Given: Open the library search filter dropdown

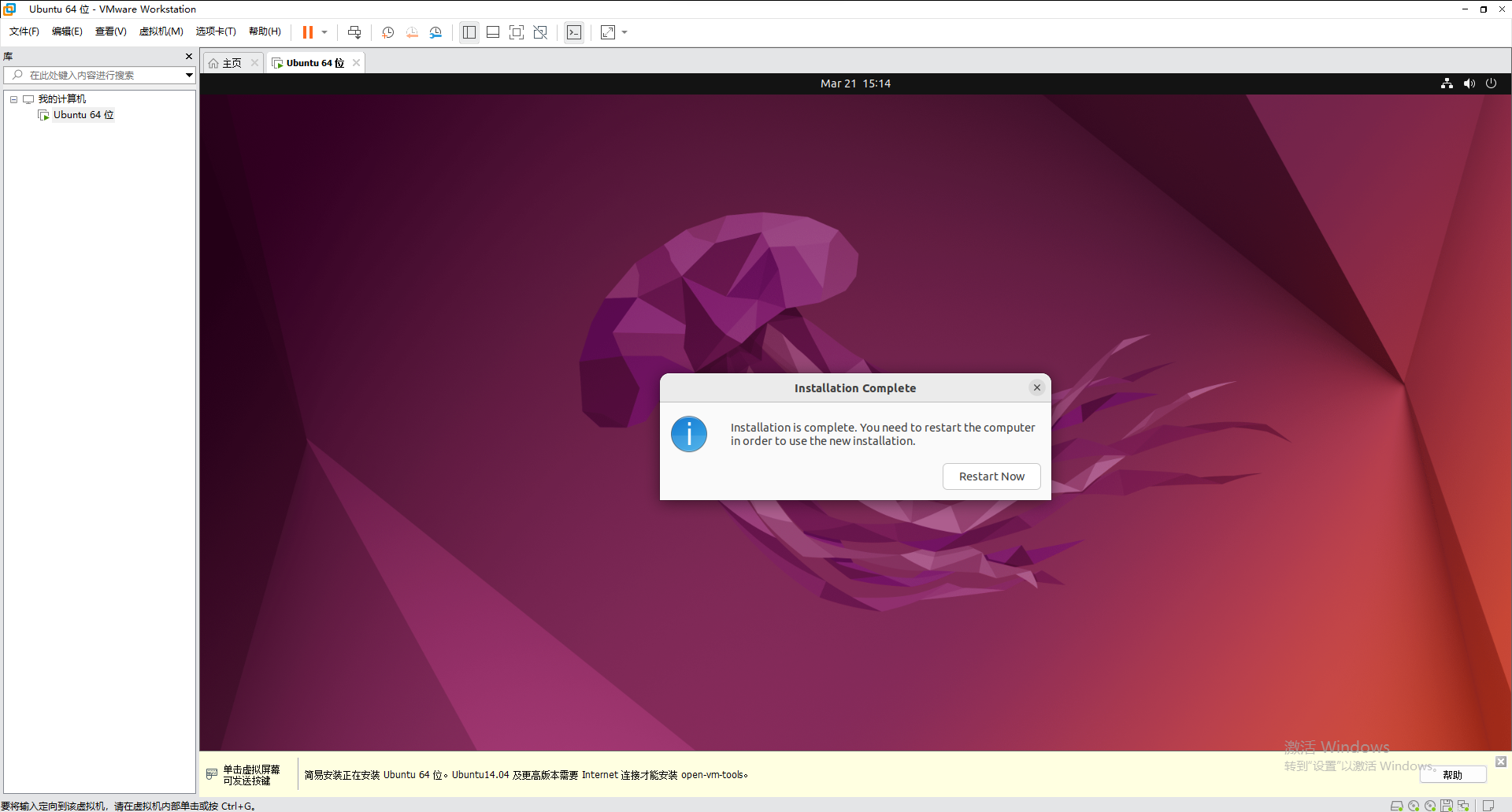Looking at the screenshot, I should (x=189, y=75).
